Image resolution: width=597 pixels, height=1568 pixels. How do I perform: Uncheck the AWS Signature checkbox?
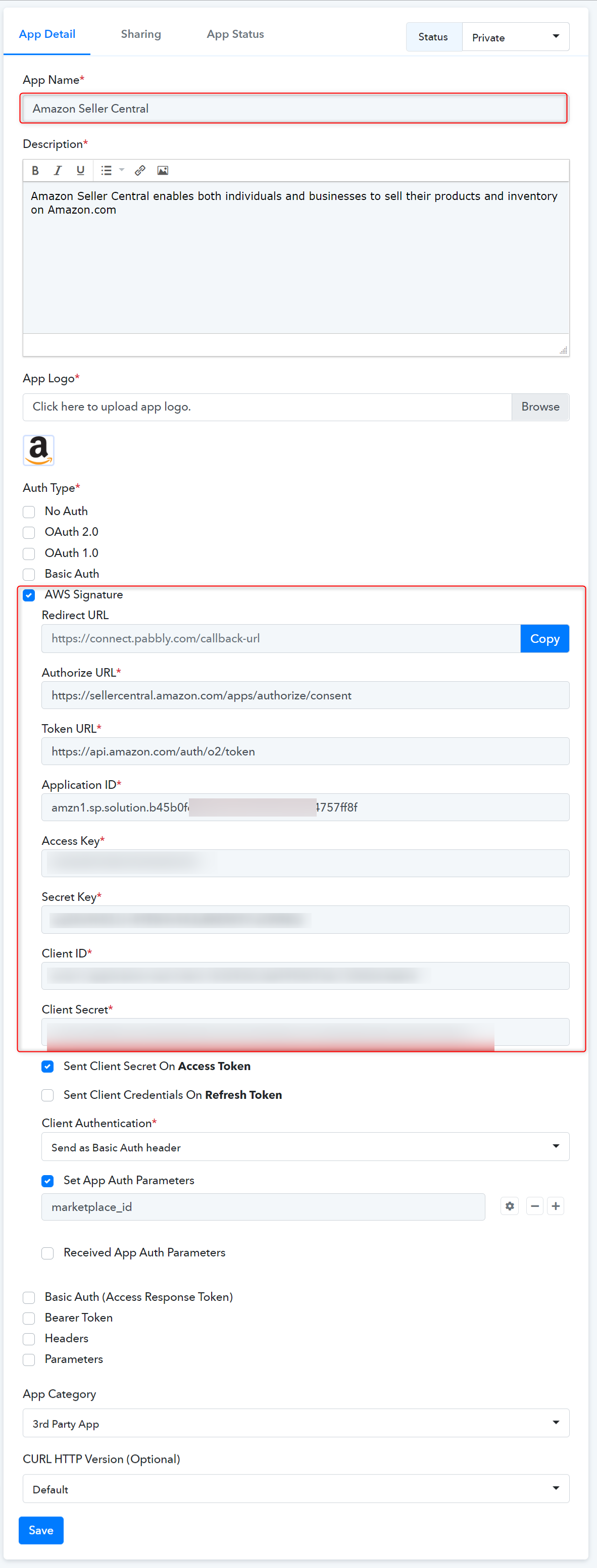tap(29, 595)
